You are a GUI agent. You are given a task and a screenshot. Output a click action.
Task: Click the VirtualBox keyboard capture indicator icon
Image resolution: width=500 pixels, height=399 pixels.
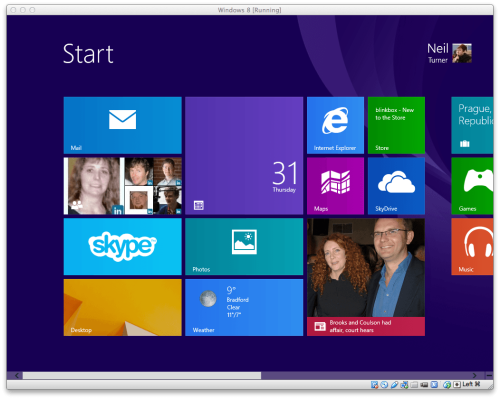[x=457, y=385]
